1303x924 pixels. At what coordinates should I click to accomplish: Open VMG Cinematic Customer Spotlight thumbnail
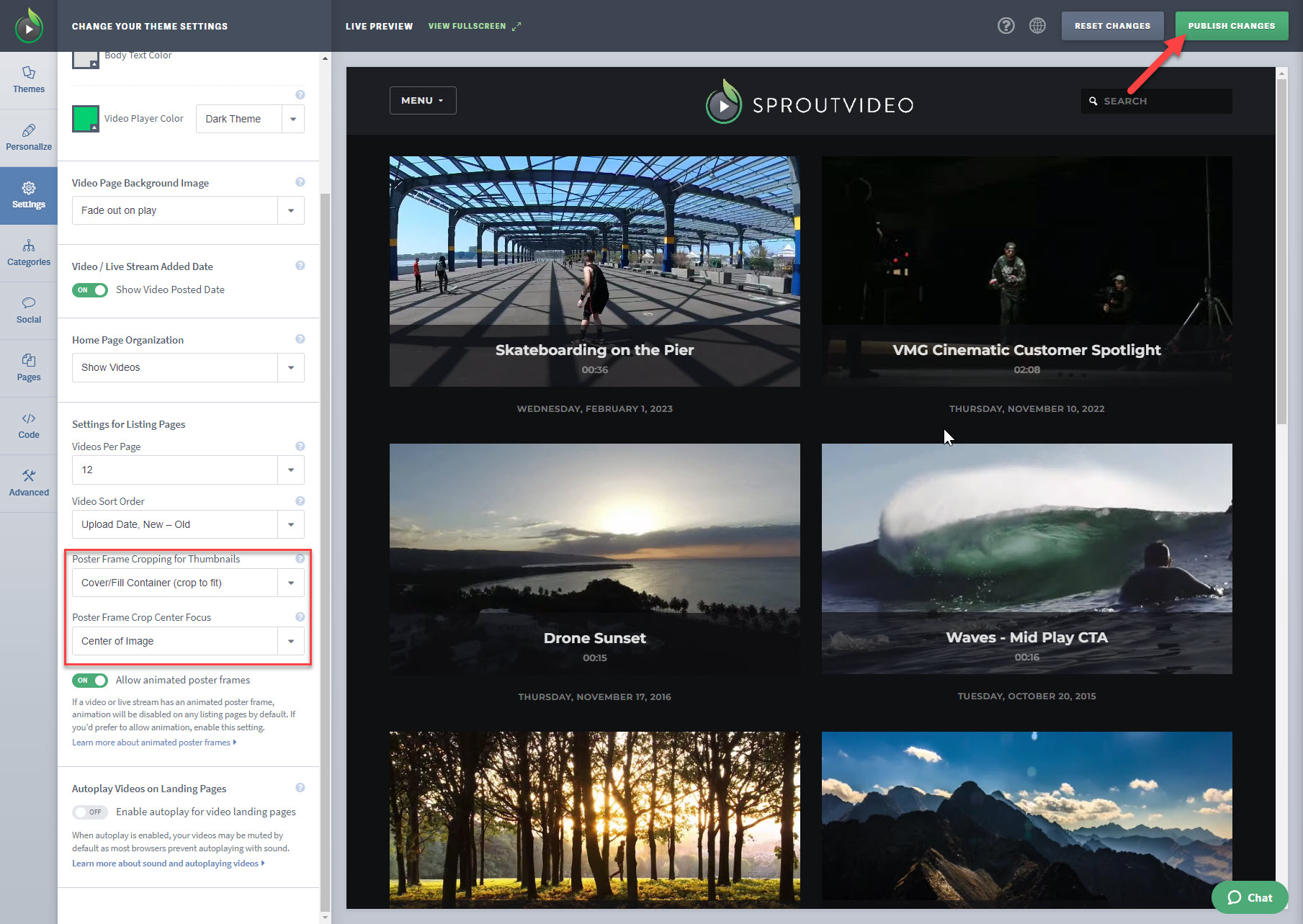pos(1027,272)
